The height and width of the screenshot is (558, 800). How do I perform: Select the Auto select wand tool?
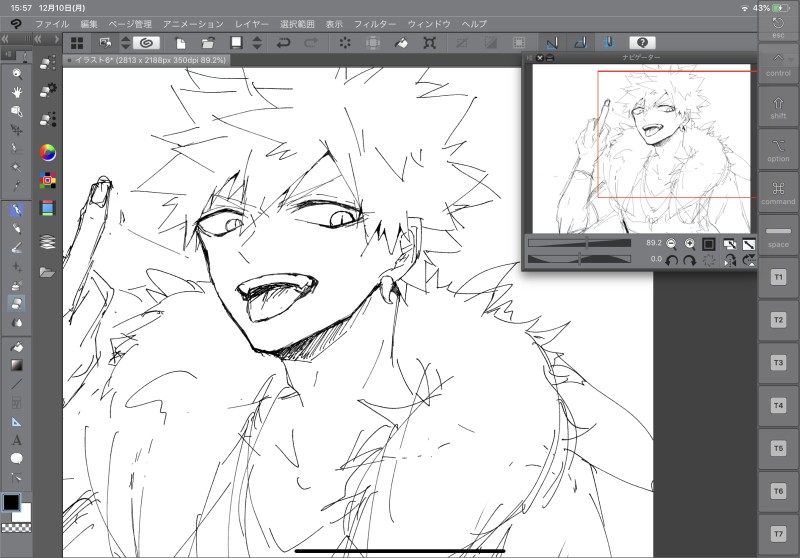click(17, 167)
